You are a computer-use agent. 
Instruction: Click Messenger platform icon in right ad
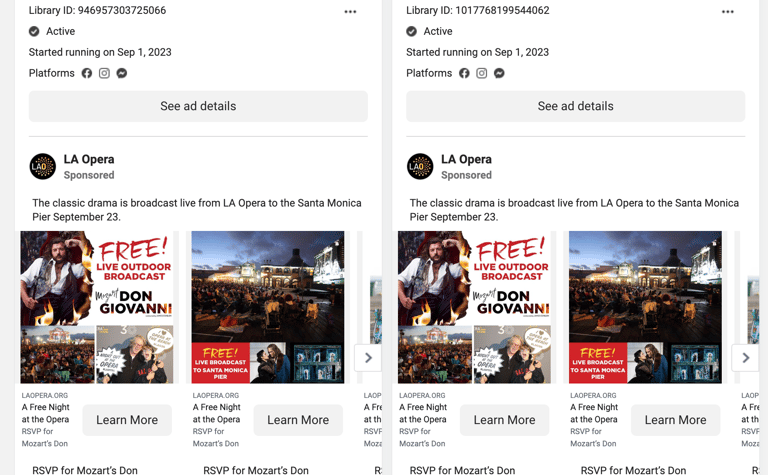click(499, 73)
